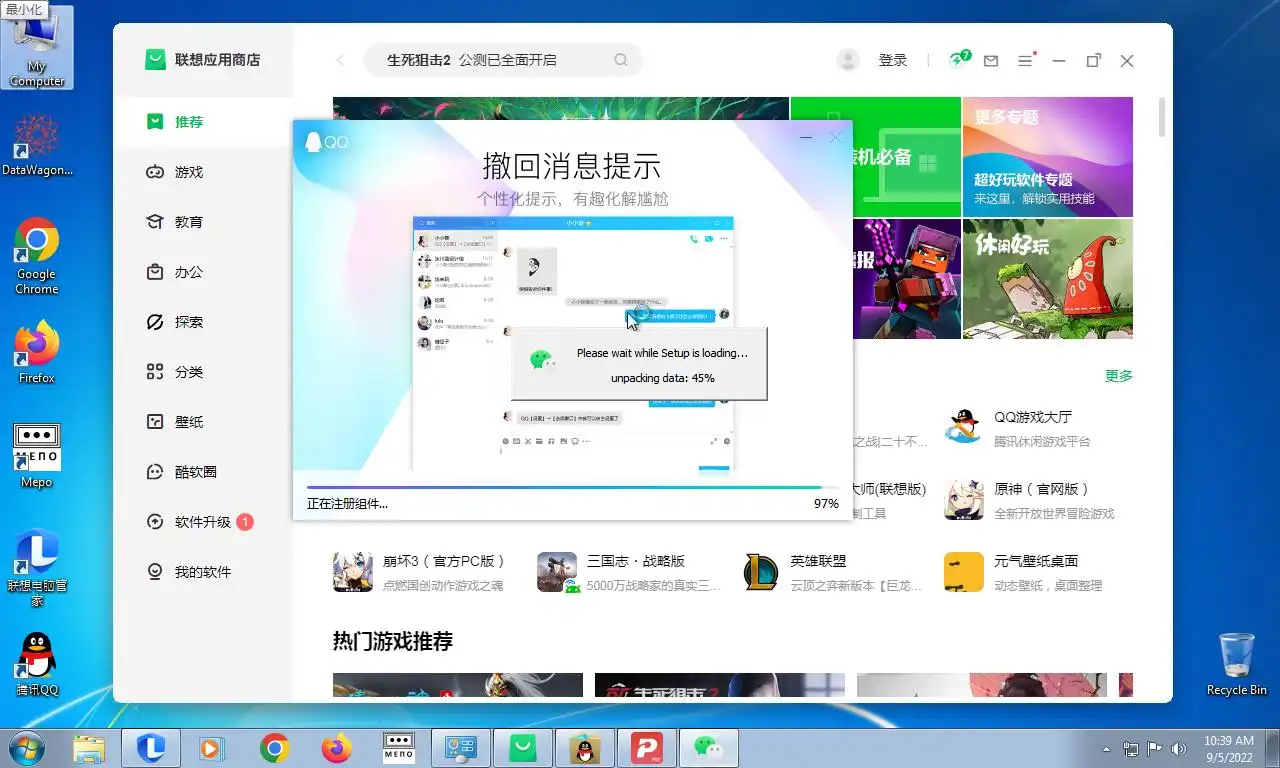Click the 英雄联盟 app icon
The height and width of the screenshot is (768, 1280).
pyautogui.click(x=761, y=572)
